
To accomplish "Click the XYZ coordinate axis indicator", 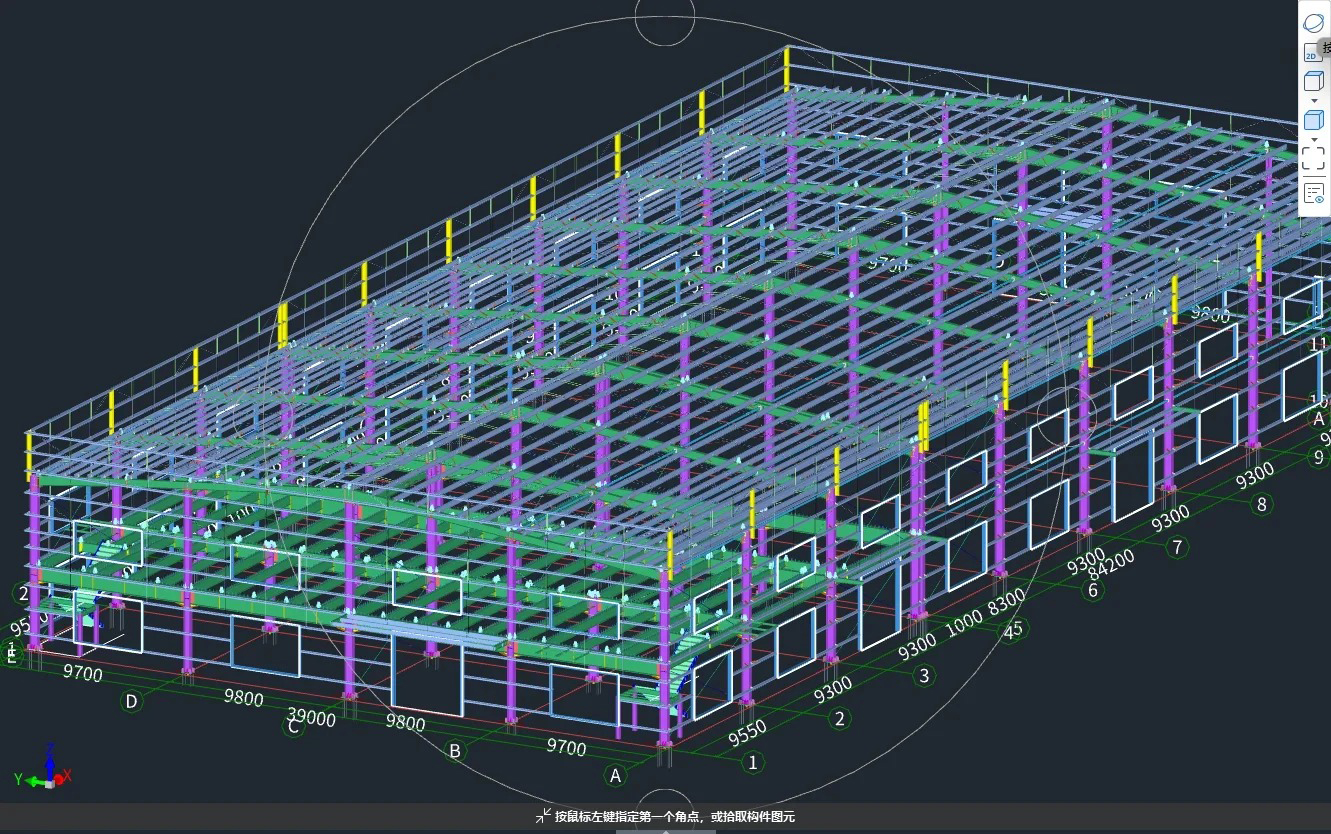I will tap(44, 767).
